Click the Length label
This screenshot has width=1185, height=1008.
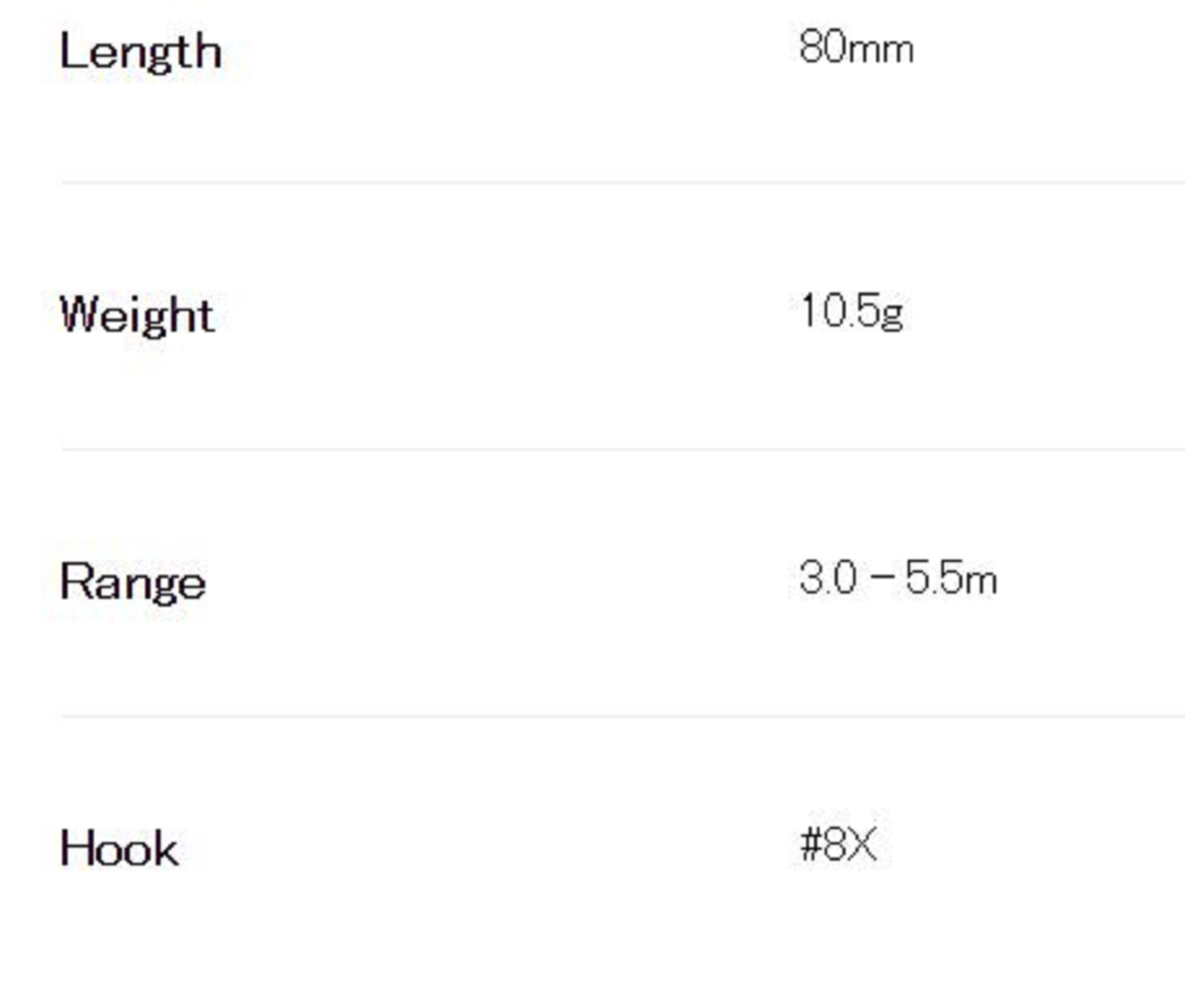141,53
